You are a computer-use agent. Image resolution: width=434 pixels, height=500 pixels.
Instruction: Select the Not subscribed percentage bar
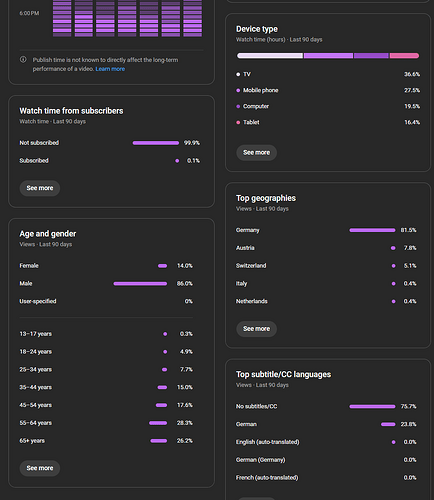click(156, 143)
